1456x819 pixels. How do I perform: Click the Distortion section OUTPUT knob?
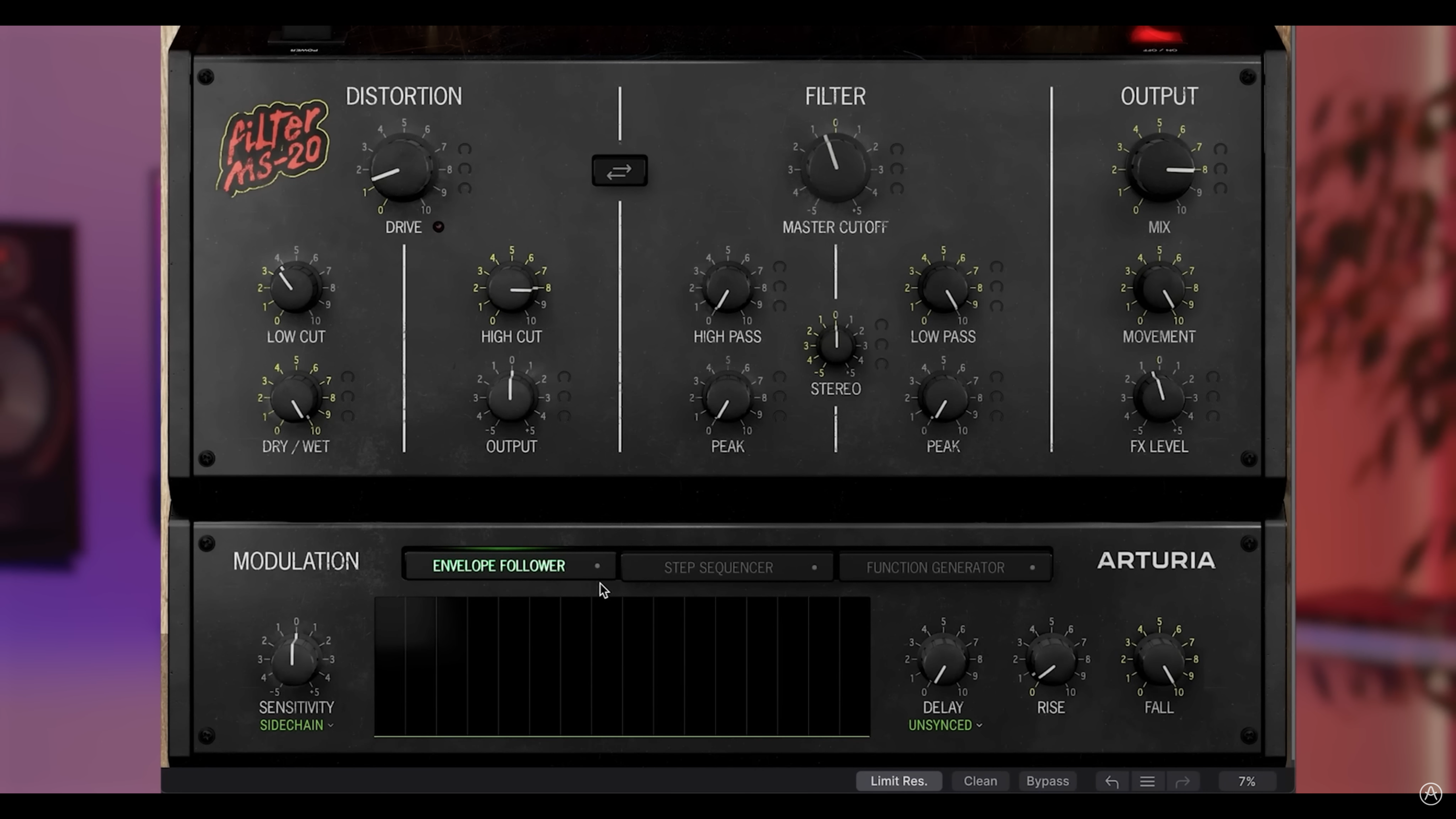pyautogui.click(x=511, y=397)
